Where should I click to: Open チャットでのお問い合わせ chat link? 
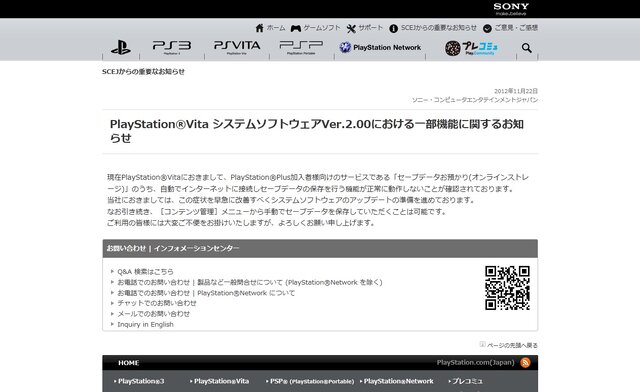click(157, 303)
